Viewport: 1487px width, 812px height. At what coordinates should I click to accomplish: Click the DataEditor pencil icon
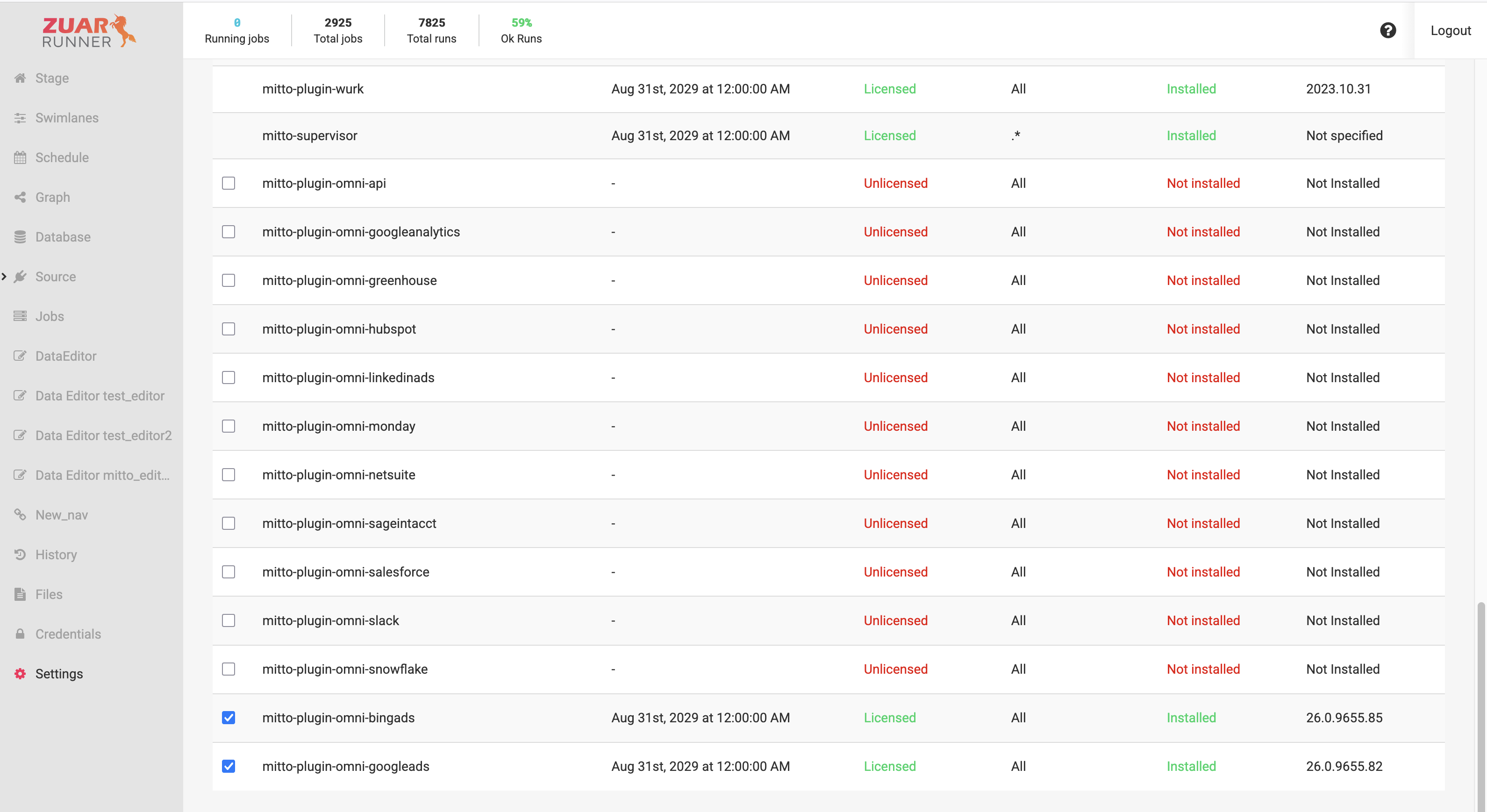20,356
